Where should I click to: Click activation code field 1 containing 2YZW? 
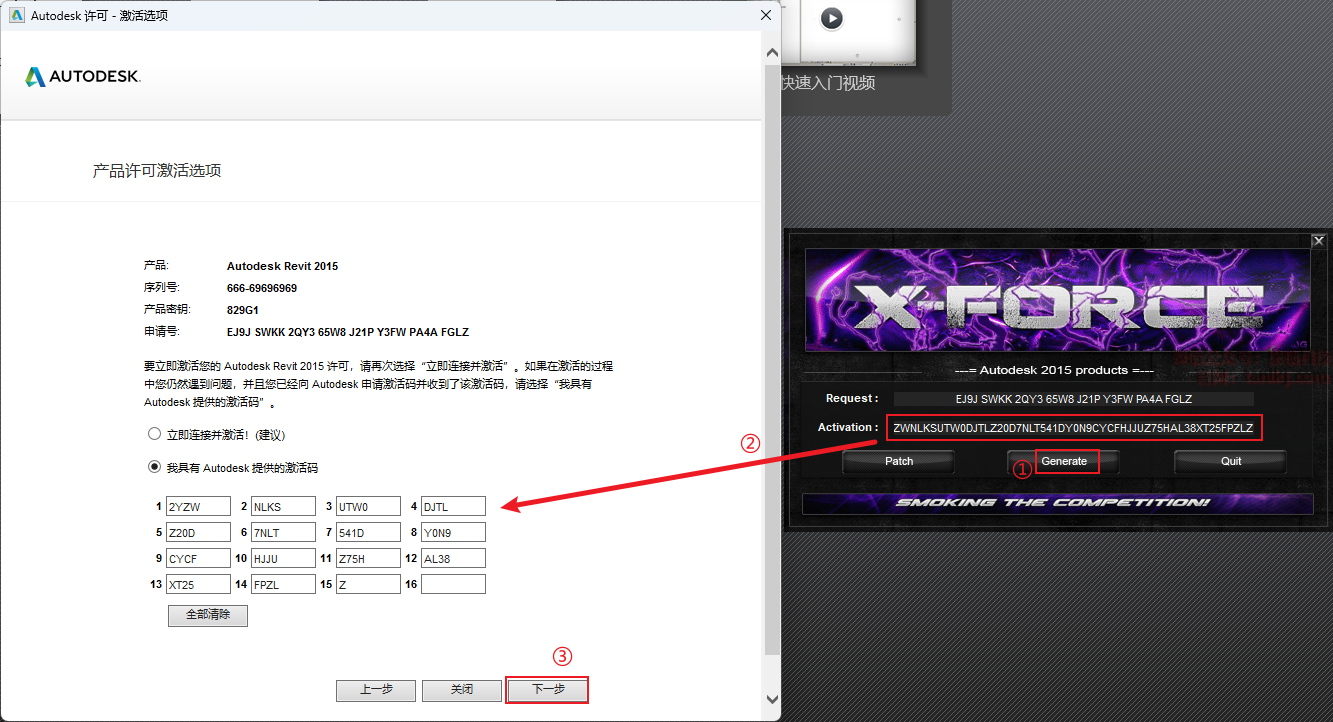[198, 506]
